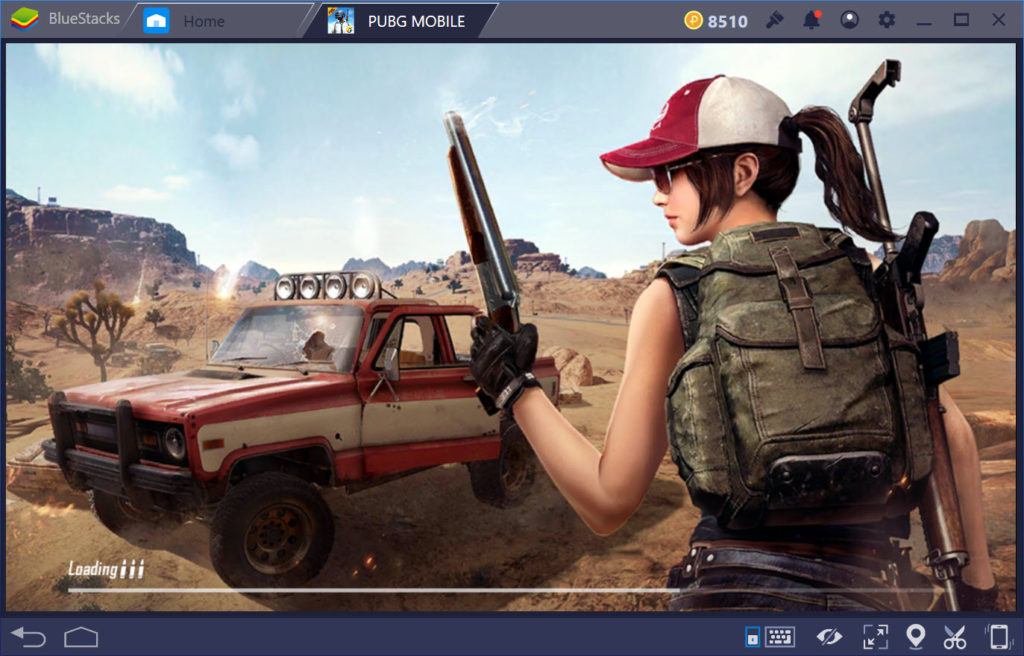Open the Shake device control

999,637
